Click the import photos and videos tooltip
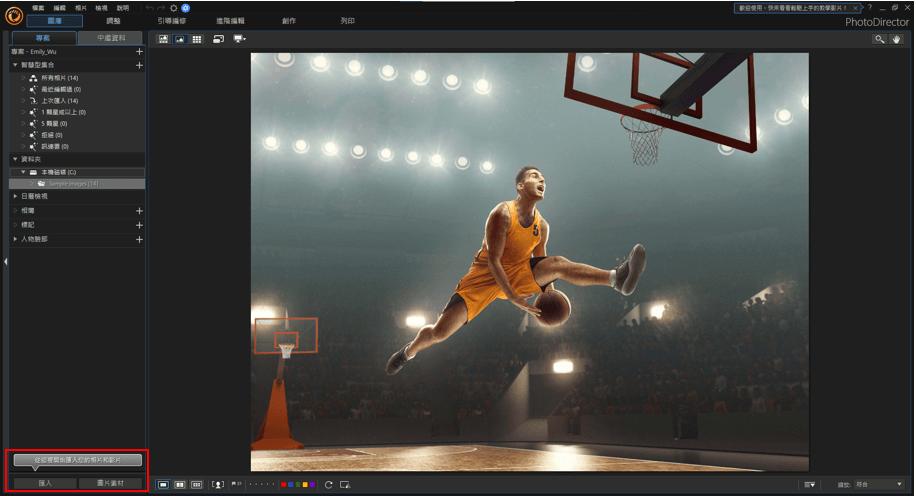Viewport: 916px width, 496px height. (78, 460)
